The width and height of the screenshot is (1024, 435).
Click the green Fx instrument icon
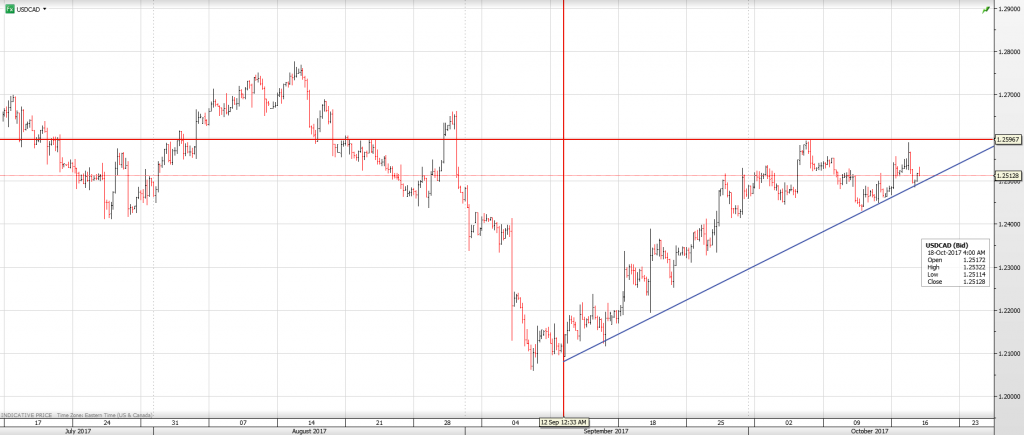(x=10, y=8)
